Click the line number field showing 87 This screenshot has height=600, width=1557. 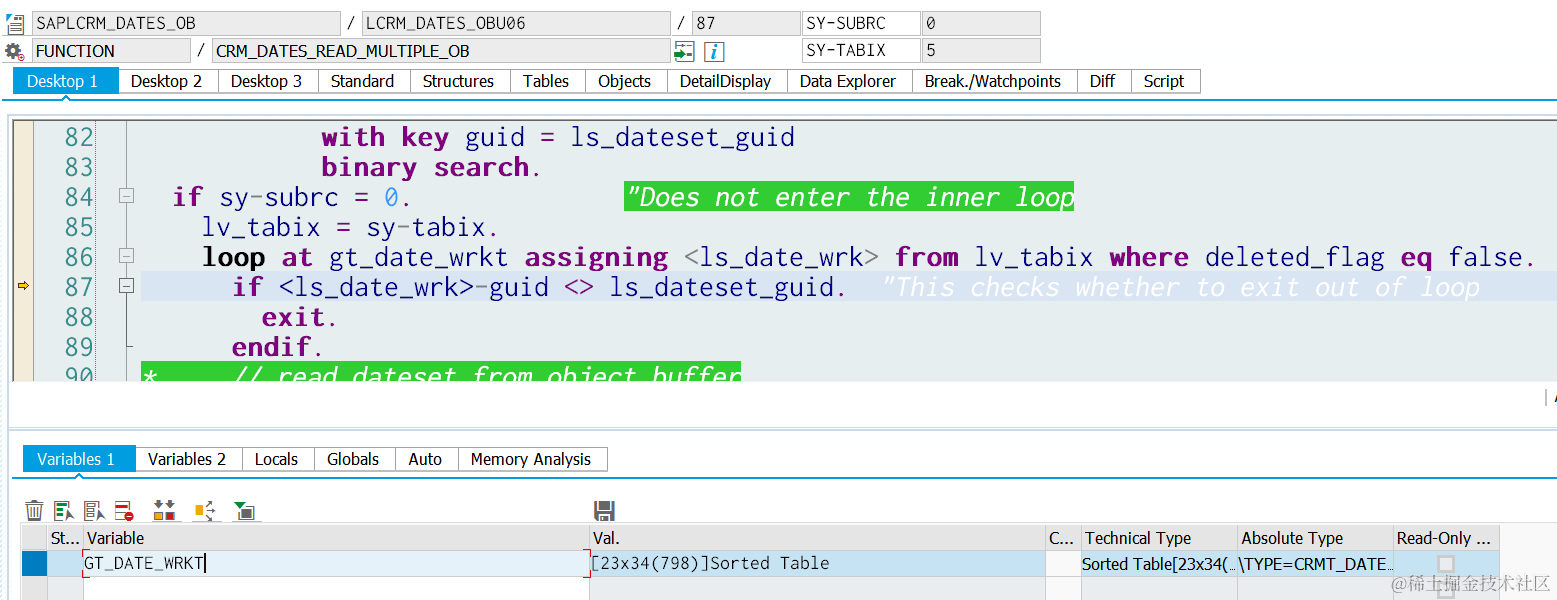tap(746, 23)
